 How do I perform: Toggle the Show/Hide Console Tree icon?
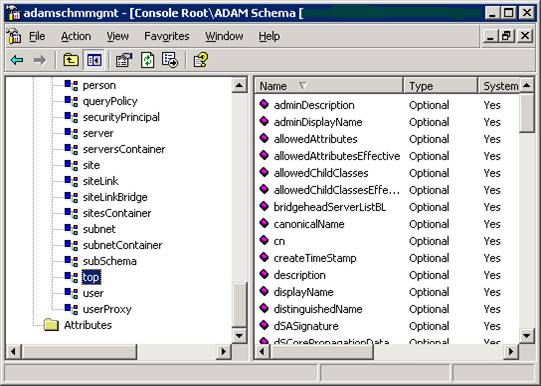(x=94, y=60)
